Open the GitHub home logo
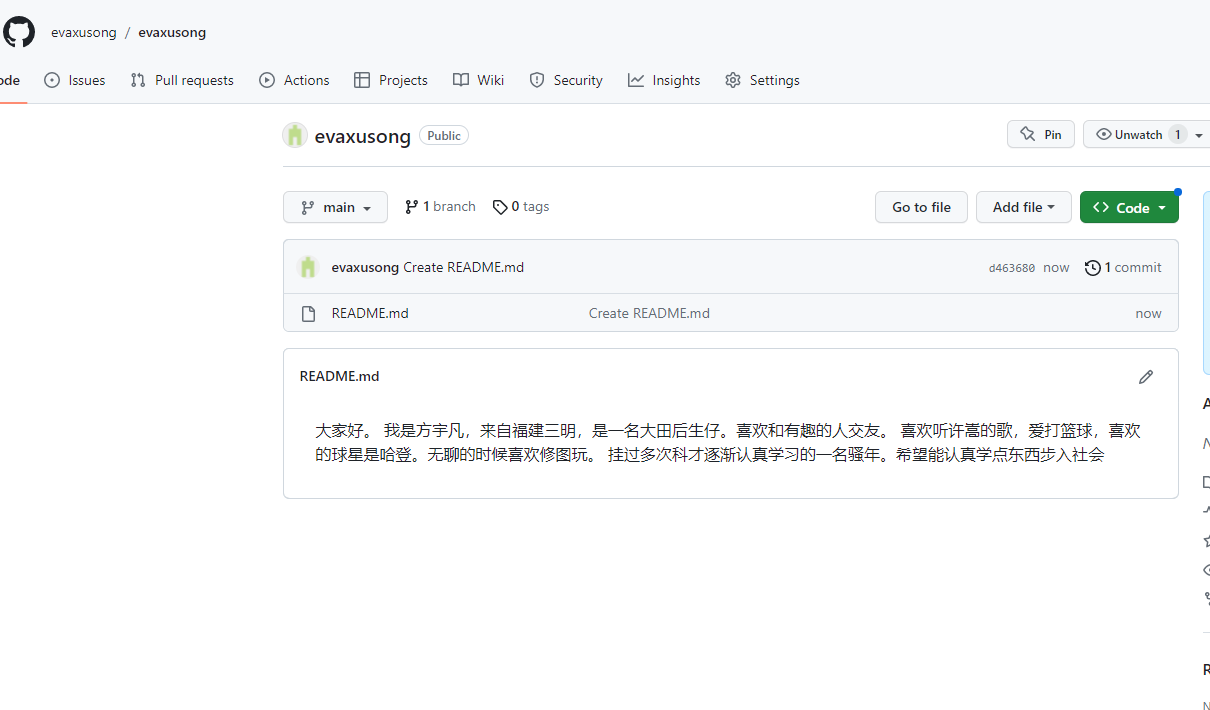The image size is (1210, 710). click(x=19, y=32)
